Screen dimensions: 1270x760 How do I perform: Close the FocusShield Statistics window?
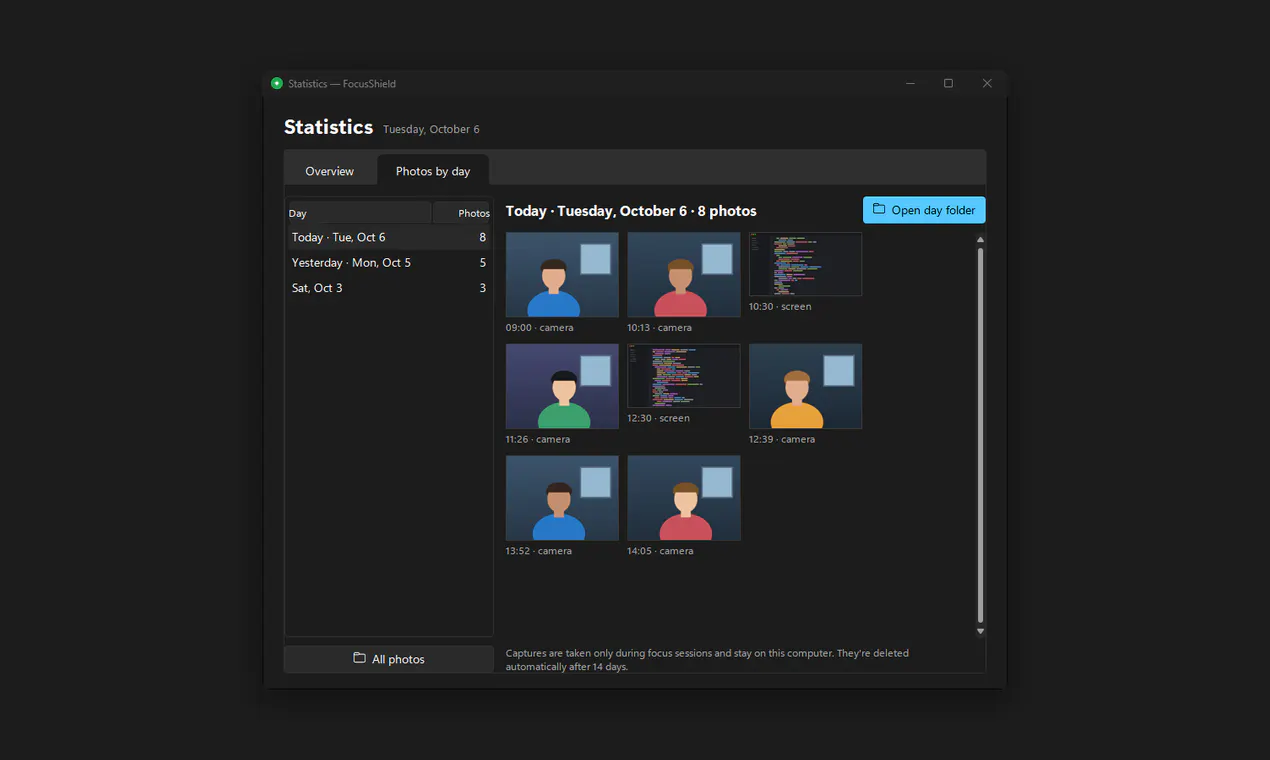pyautogui.click(x=987, y=84)
